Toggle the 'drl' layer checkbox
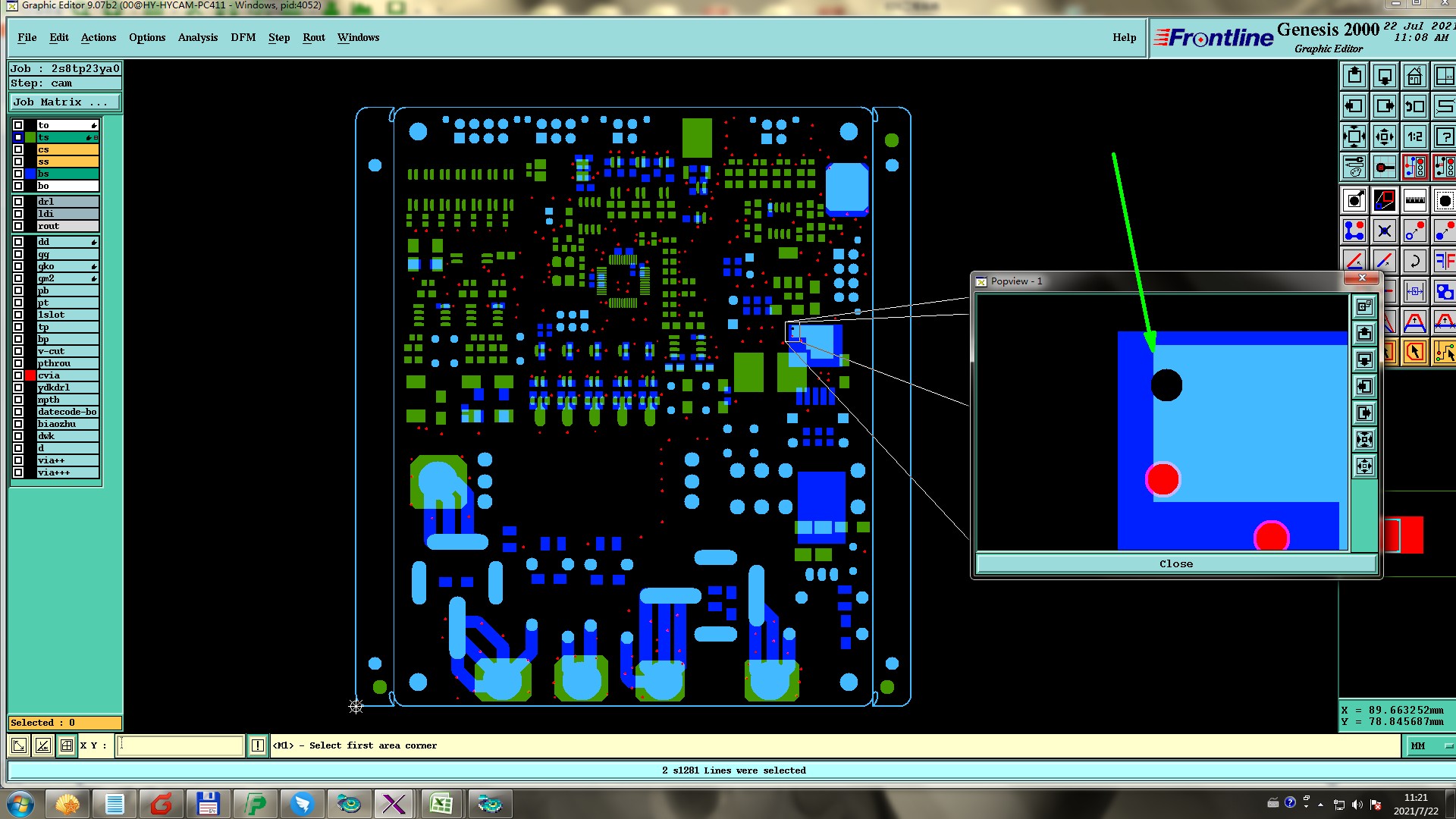Image resolution: width=1456 pixels, height=819 pixels. (18, 202)
